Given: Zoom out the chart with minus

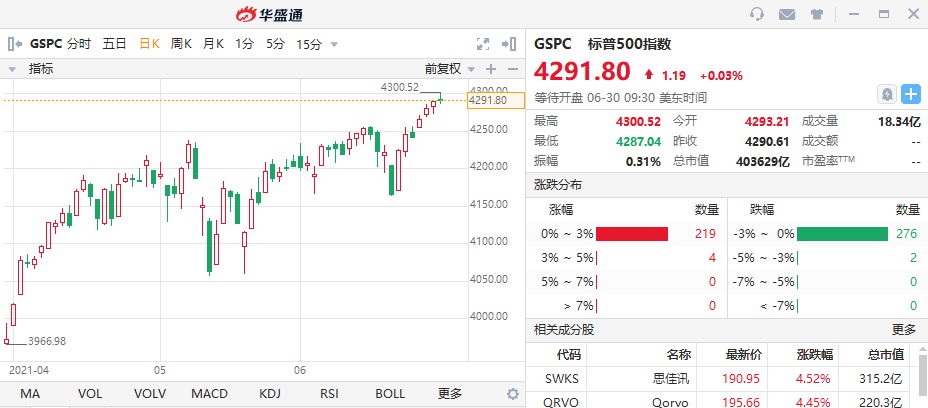Looking at the screenshot, I should pyautogui.click(x=513, y=69).
